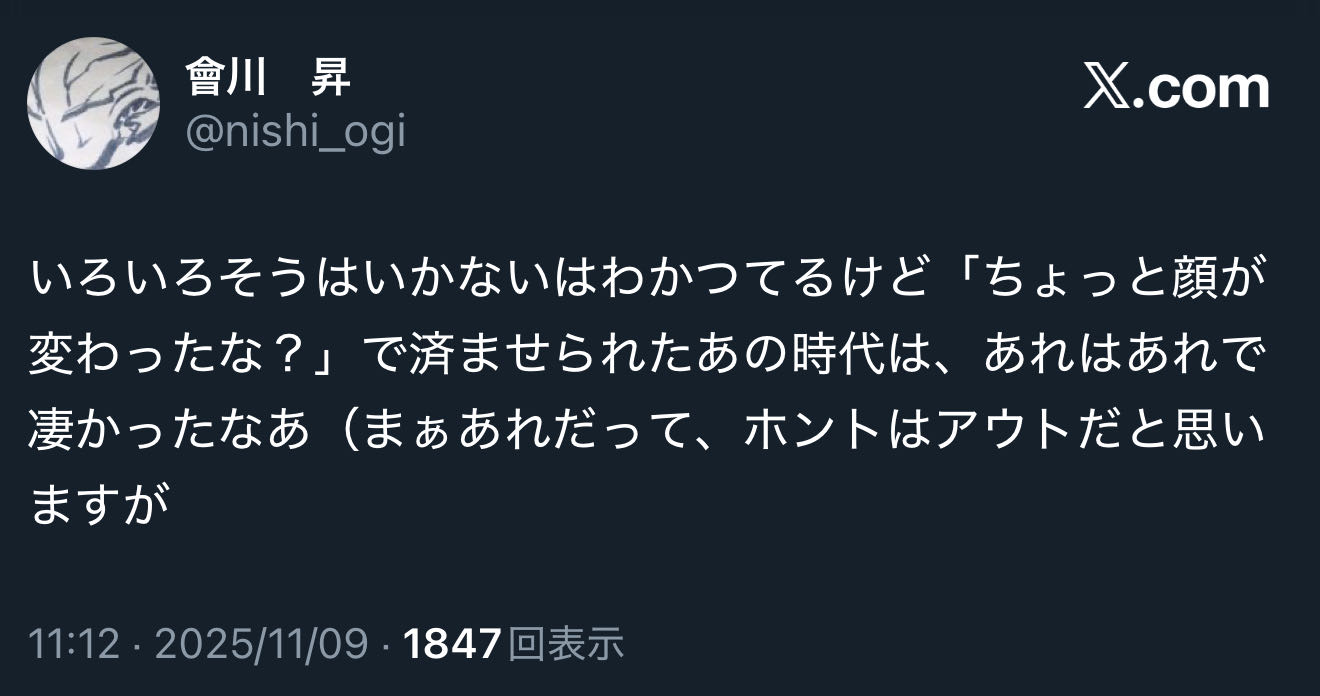Click the kanji 昇 in the display name
The image size is (1320, 696).
coord(331,78)
